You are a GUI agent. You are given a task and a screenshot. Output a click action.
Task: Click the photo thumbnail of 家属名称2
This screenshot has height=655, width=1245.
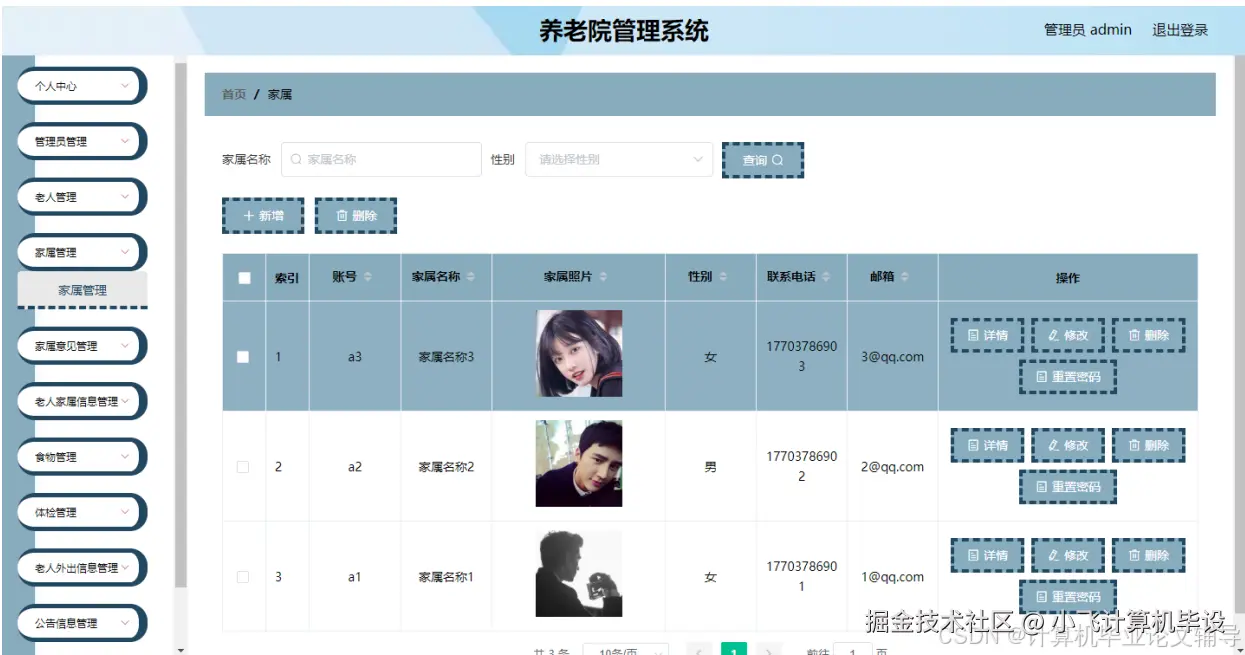click(579, 463)
